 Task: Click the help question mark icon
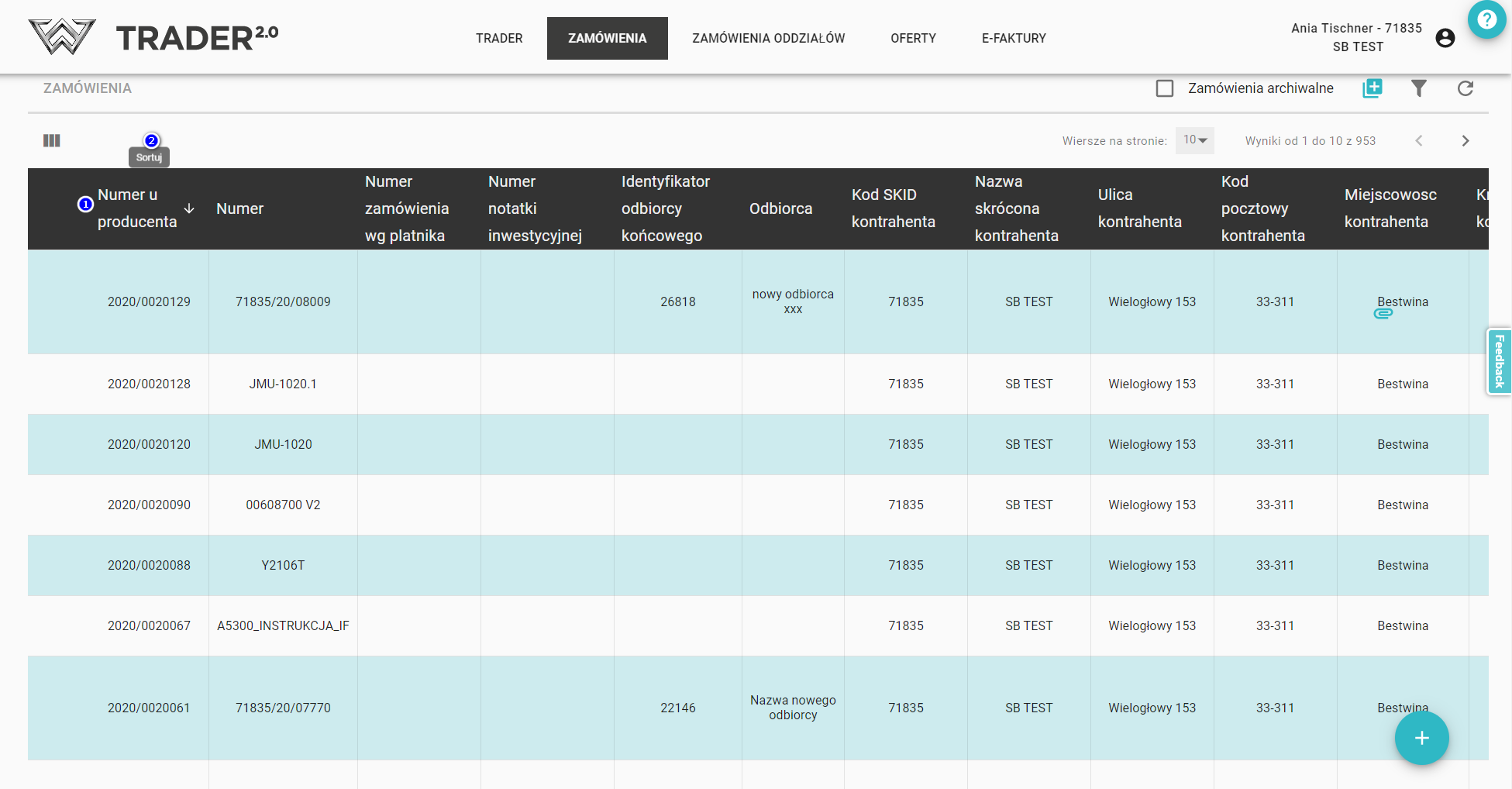1486,19
